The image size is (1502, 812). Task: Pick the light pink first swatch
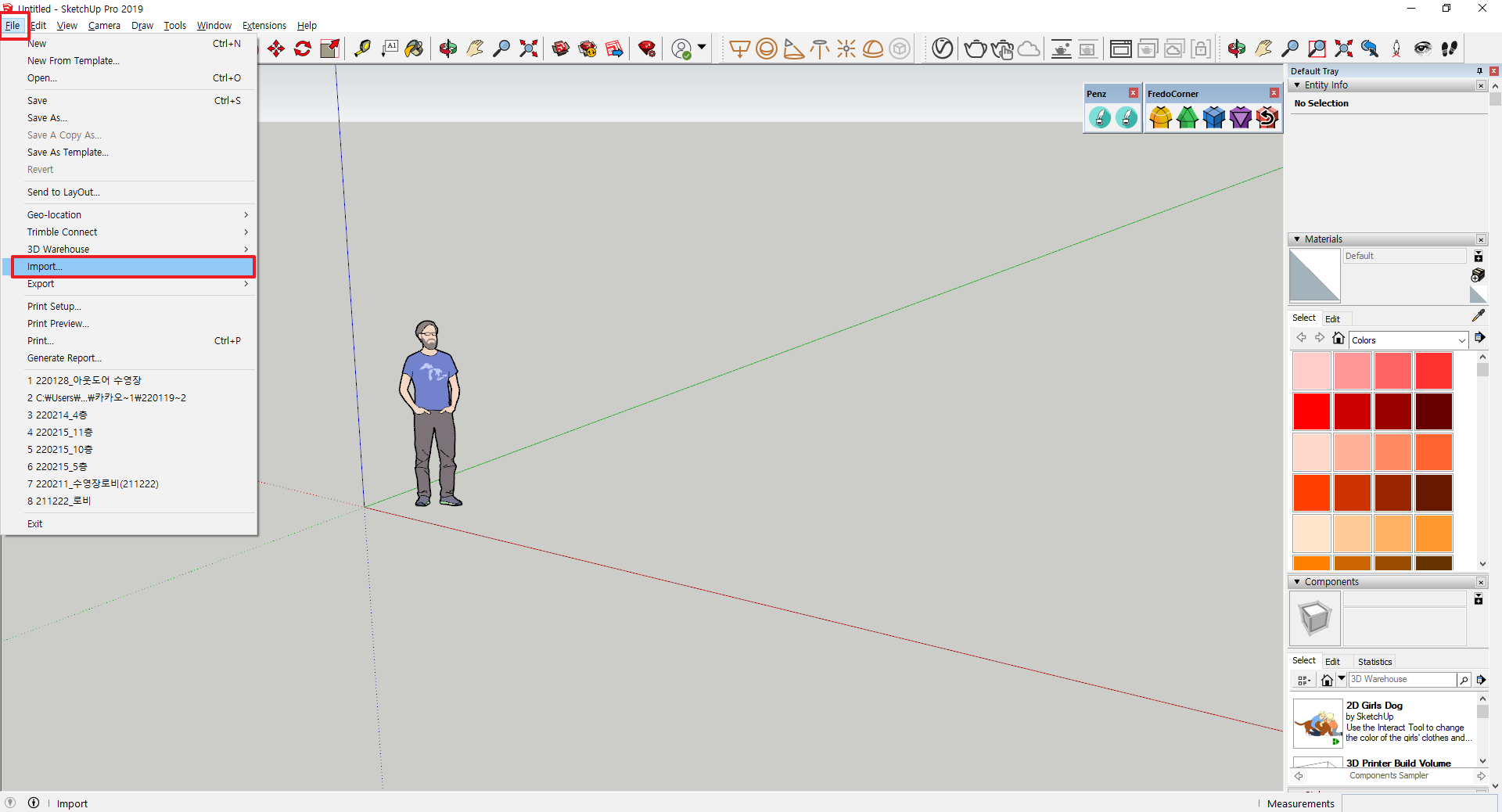click(x=1312, y=371)
